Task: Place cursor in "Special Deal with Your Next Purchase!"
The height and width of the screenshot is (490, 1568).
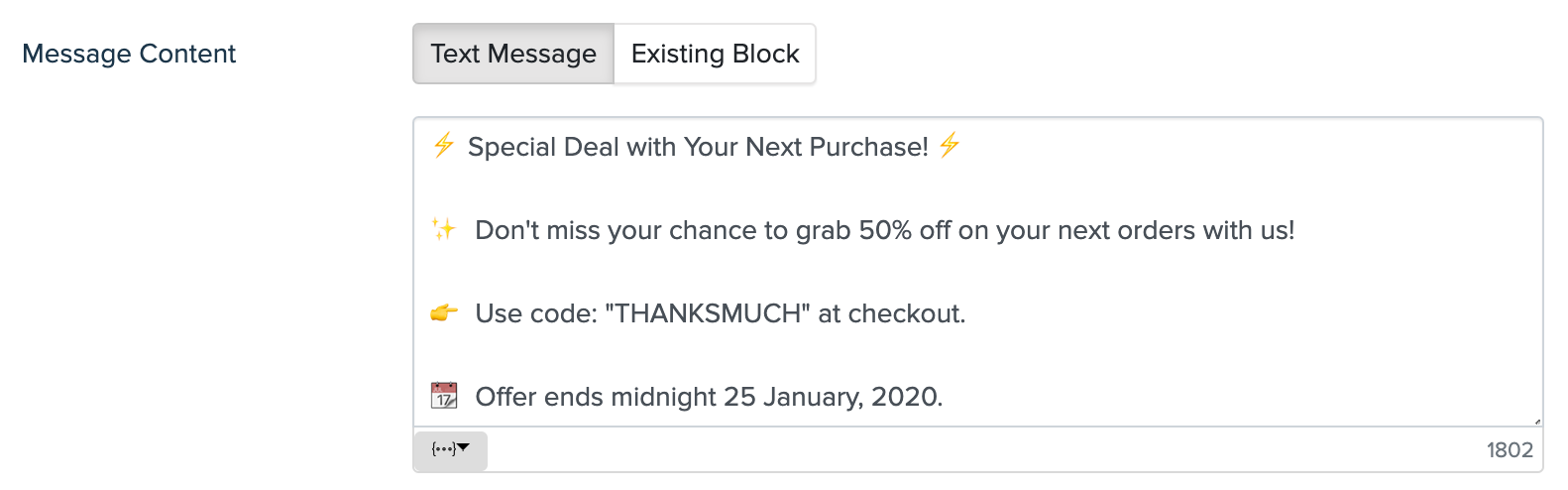Action: 698,147
